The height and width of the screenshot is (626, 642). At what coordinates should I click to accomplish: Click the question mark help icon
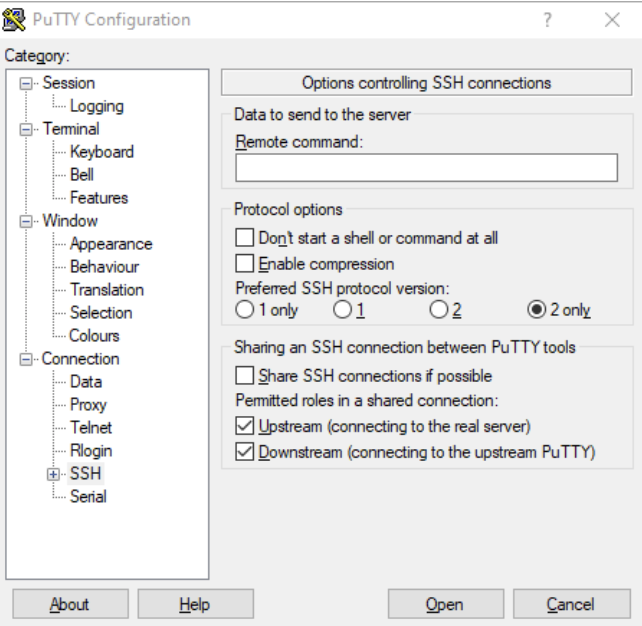547,20
